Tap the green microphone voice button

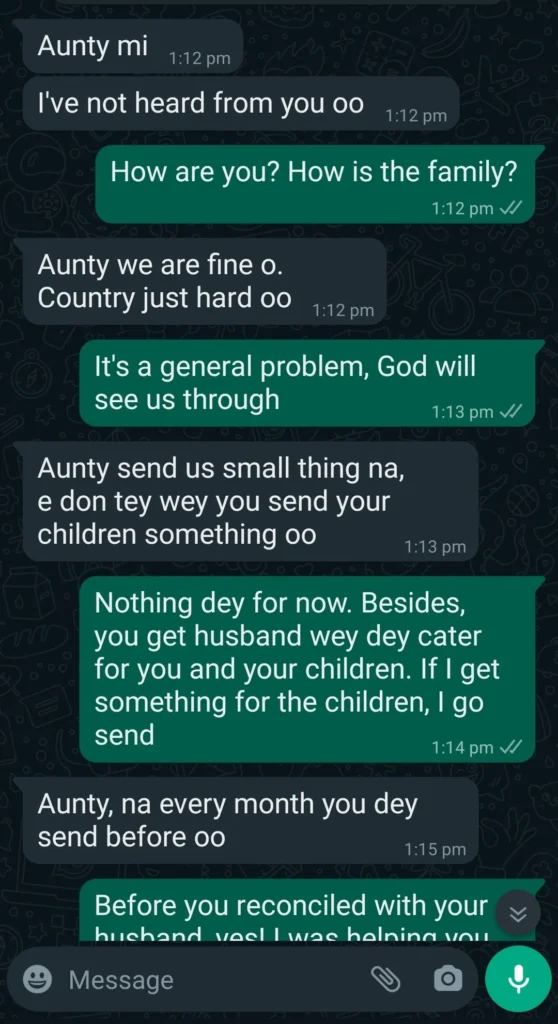pyautogui.click(x=519, y=978)
